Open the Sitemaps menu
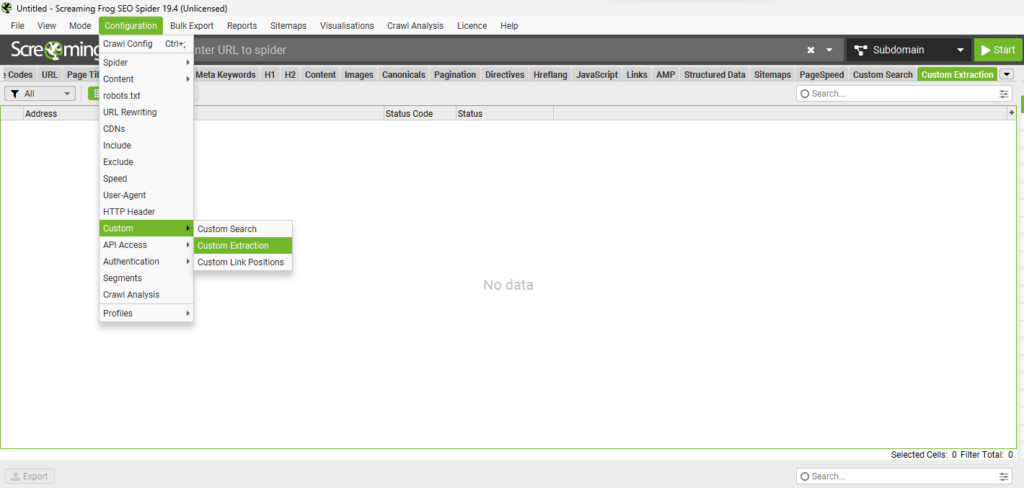1024x488 pixels. 286,26
